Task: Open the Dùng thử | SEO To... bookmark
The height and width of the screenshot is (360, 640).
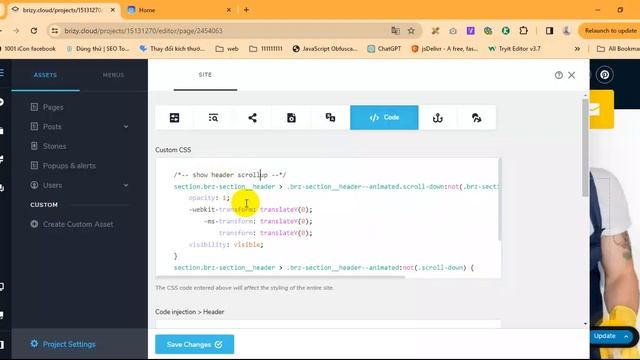Action: point(98,49)
